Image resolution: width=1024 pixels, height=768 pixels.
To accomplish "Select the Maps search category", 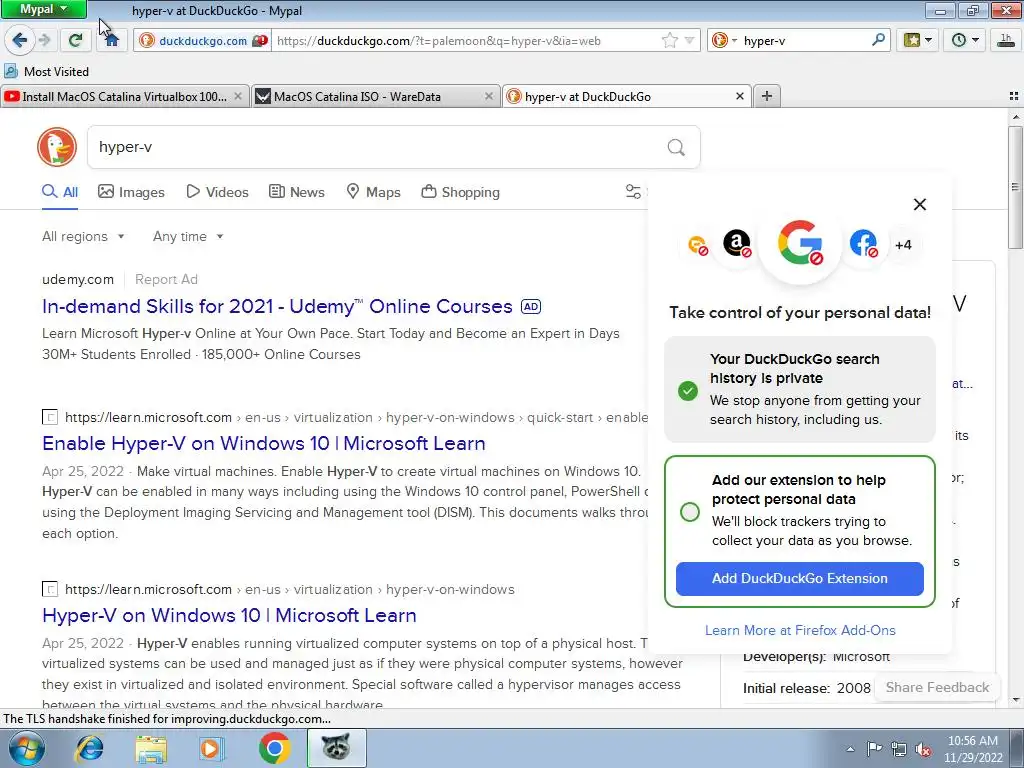I will point(373,192).
